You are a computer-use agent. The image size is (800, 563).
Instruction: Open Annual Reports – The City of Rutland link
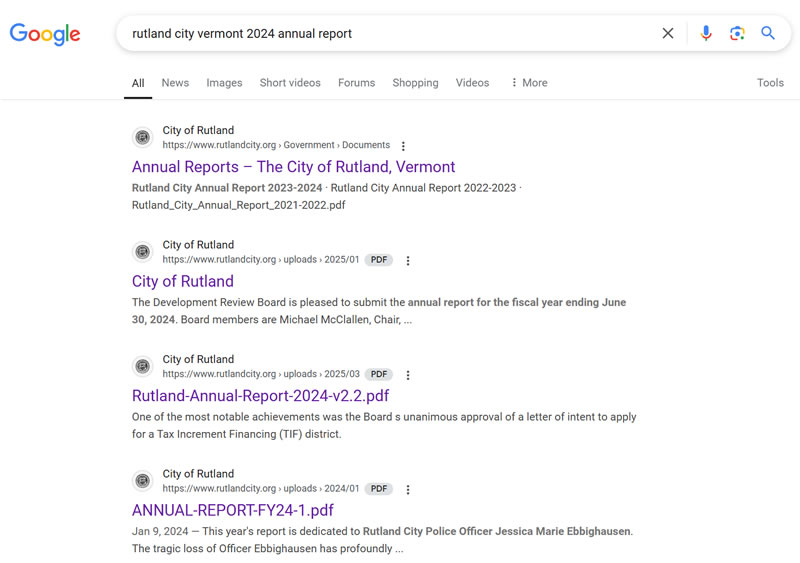point(293,167)
